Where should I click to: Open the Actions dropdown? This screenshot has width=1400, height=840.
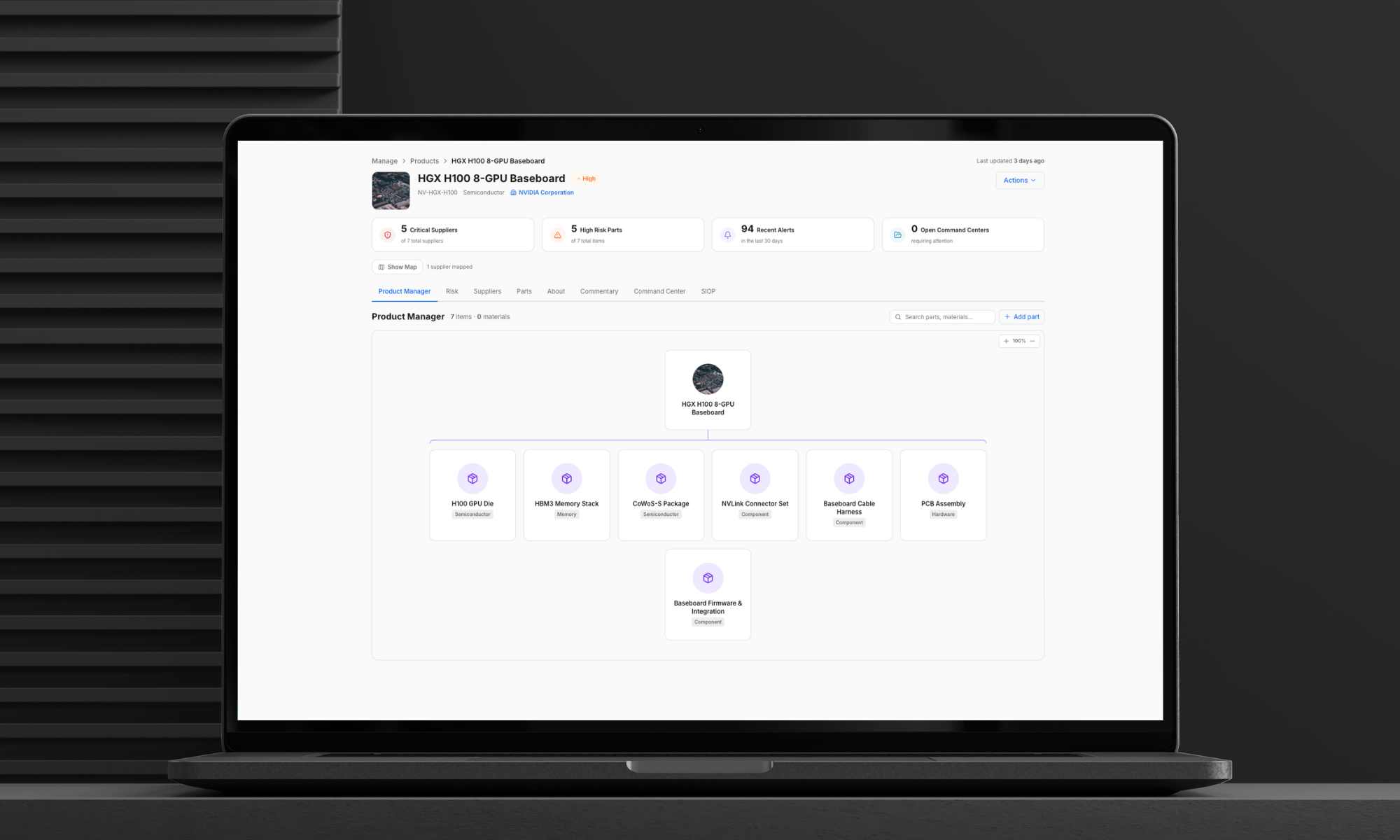tap(1020, 181)
